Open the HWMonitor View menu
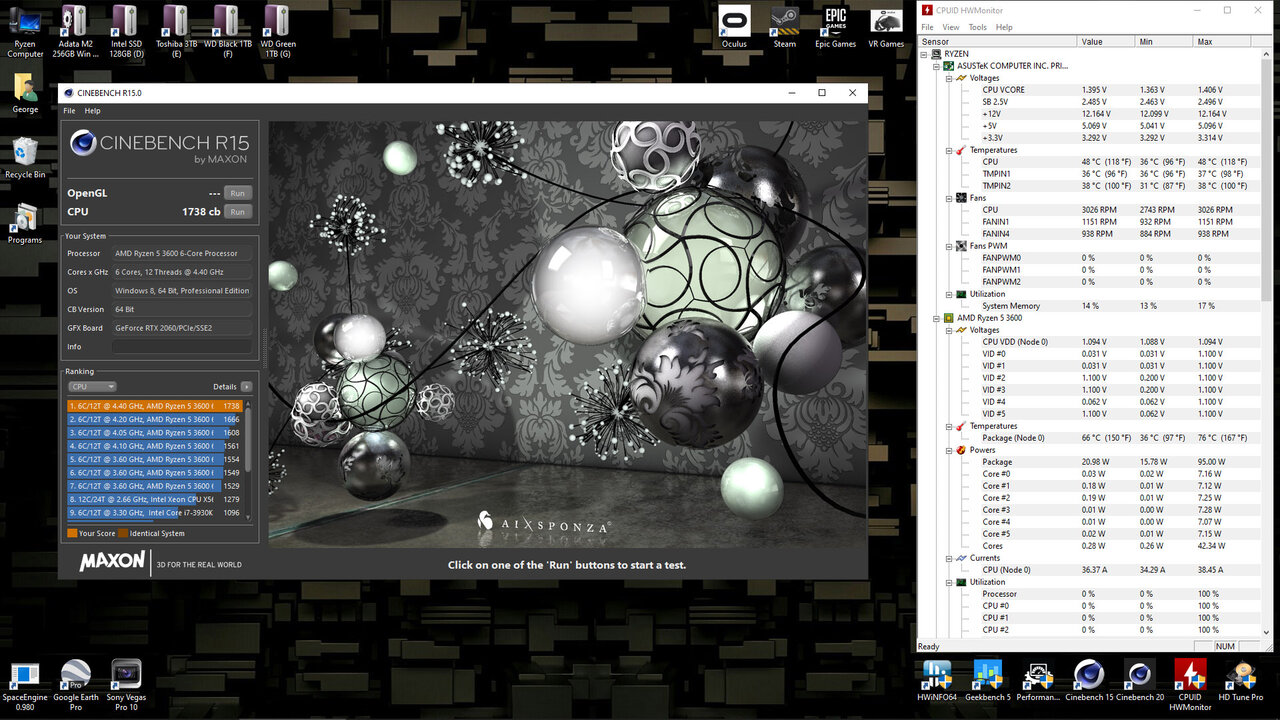Screen dimensions: 1280x720 click(951, 27)
